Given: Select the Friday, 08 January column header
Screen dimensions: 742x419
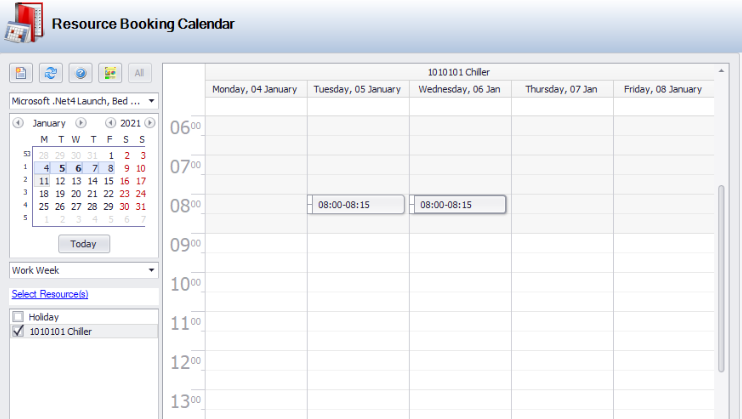Looking at the screenshot, I should point(664,89).
